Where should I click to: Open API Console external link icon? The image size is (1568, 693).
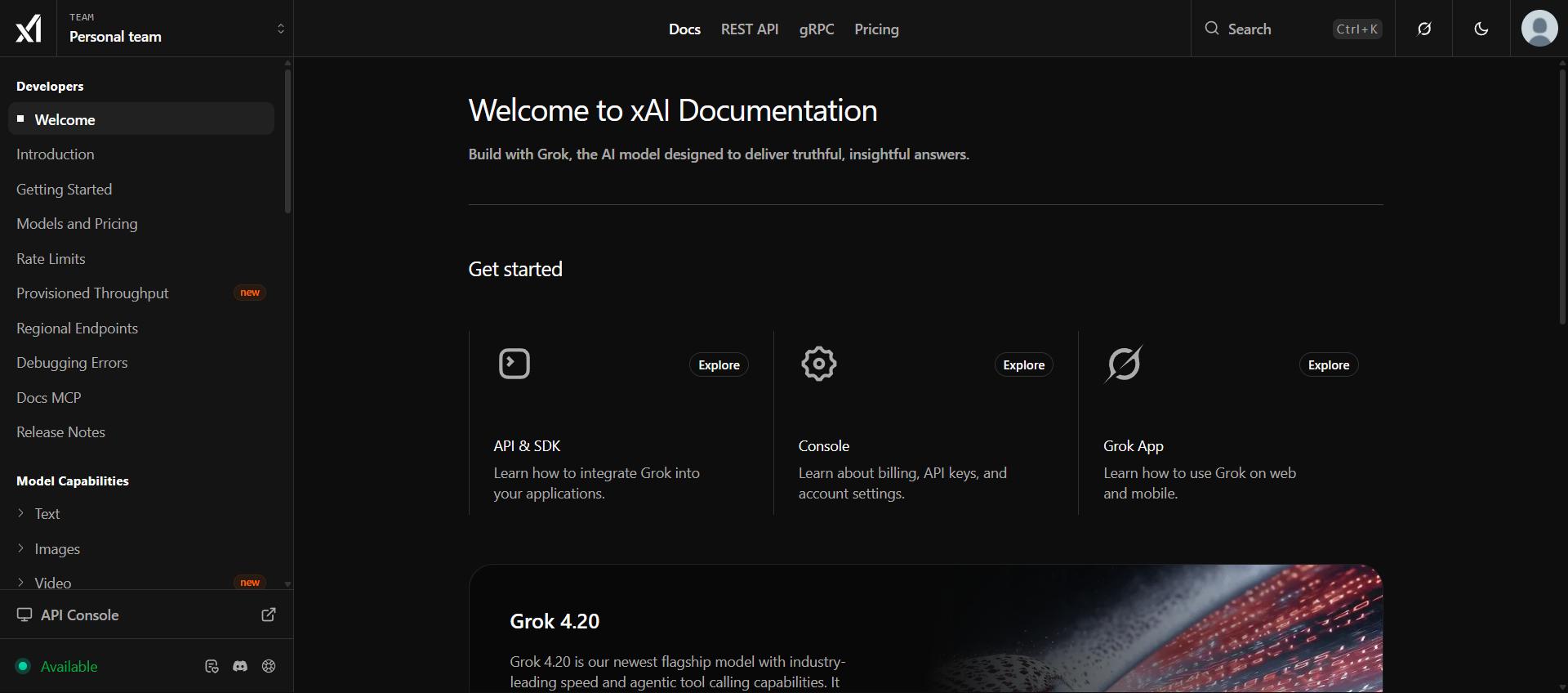pyautogui.click(x=269, y=615)
